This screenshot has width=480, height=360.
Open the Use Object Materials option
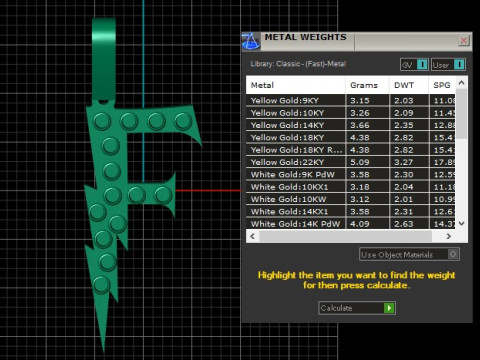coord(409,254)
